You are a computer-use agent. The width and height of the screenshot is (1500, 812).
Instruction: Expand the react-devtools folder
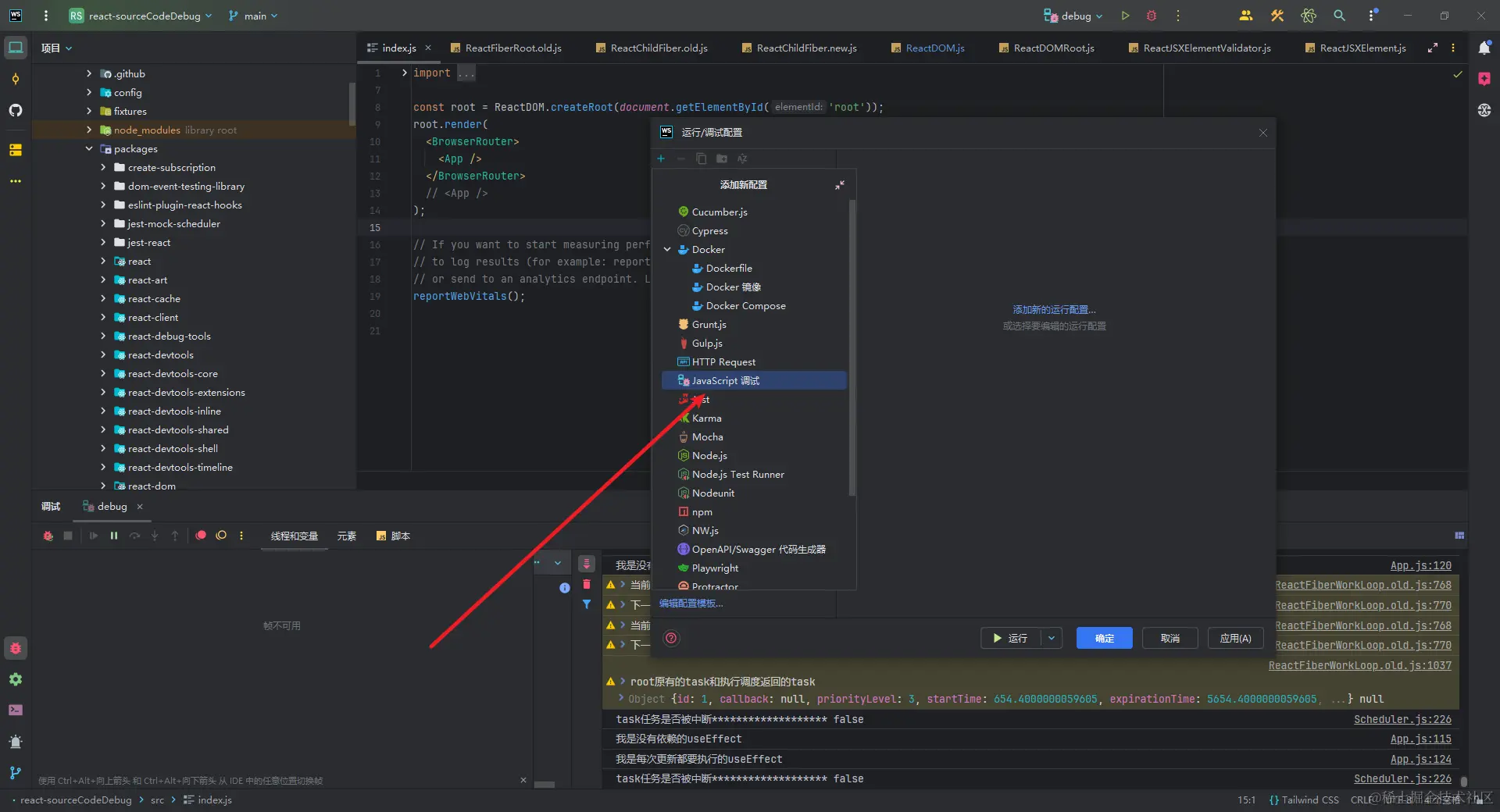click(103, 355)
